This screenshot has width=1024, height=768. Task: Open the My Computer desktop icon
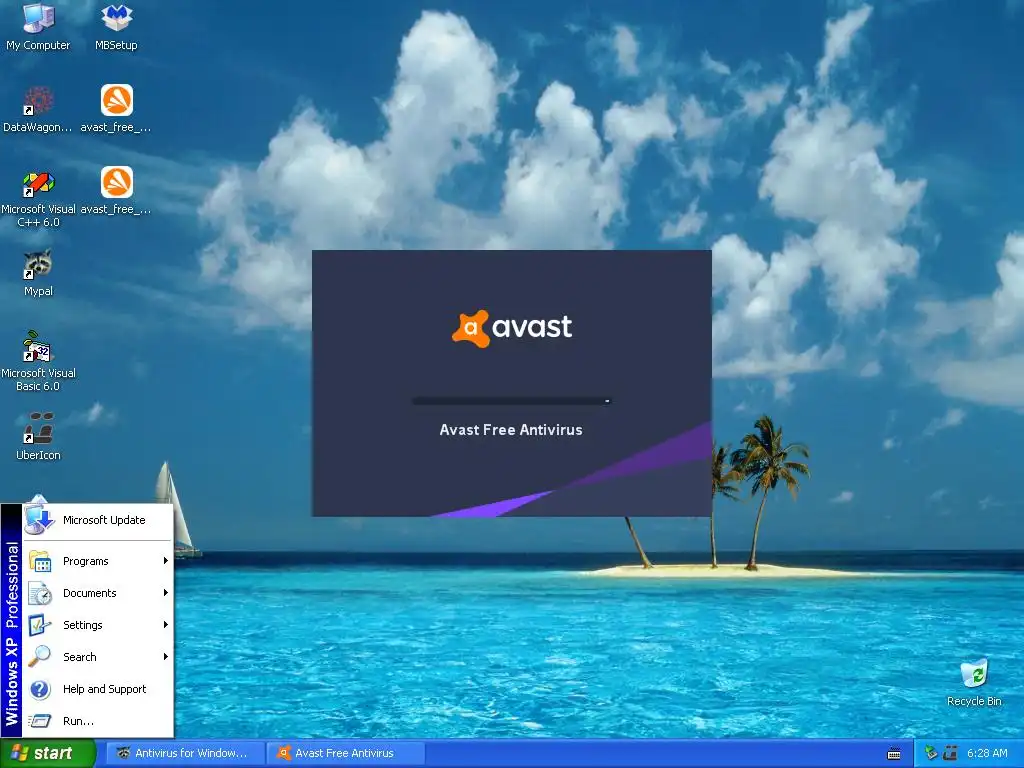click(38, 26)
